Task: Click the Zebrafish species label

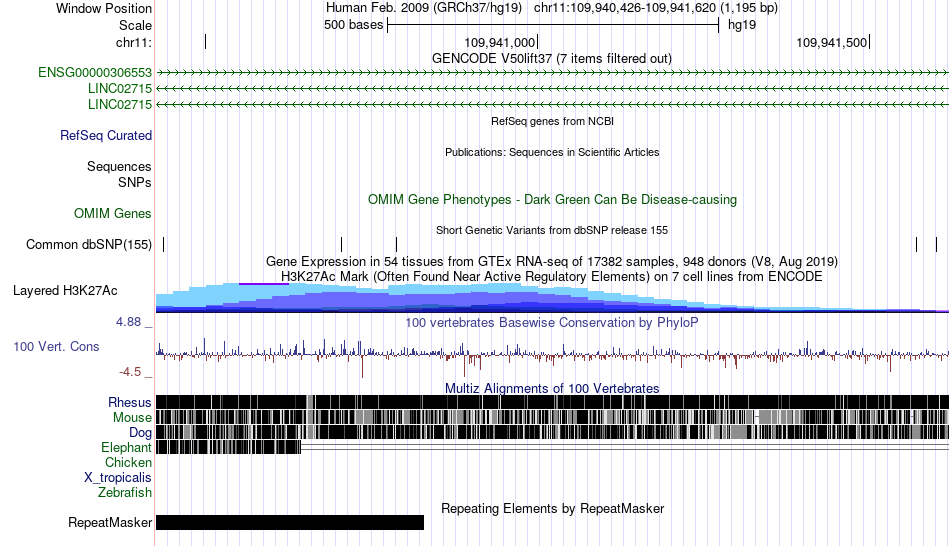Action: pos(125,493)
